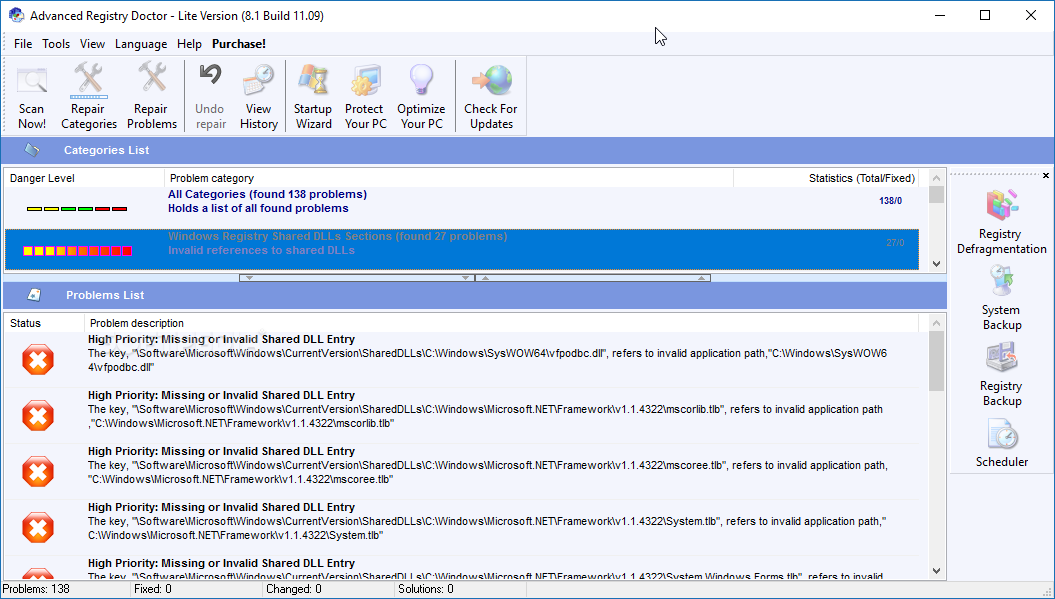The image size is (1055, 599).
Task: Open the Language menu
Action: click(141, 44)
